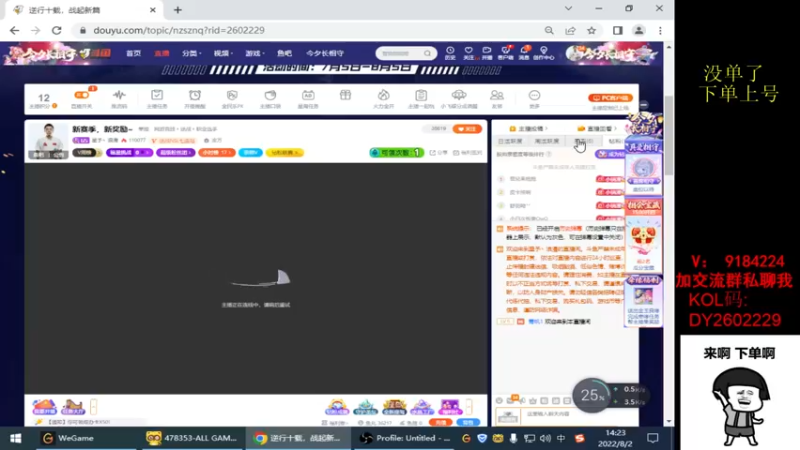The image size is (800, 450).
Task: Open Chrome's three-dot menu
Action: tap(660, 31)
